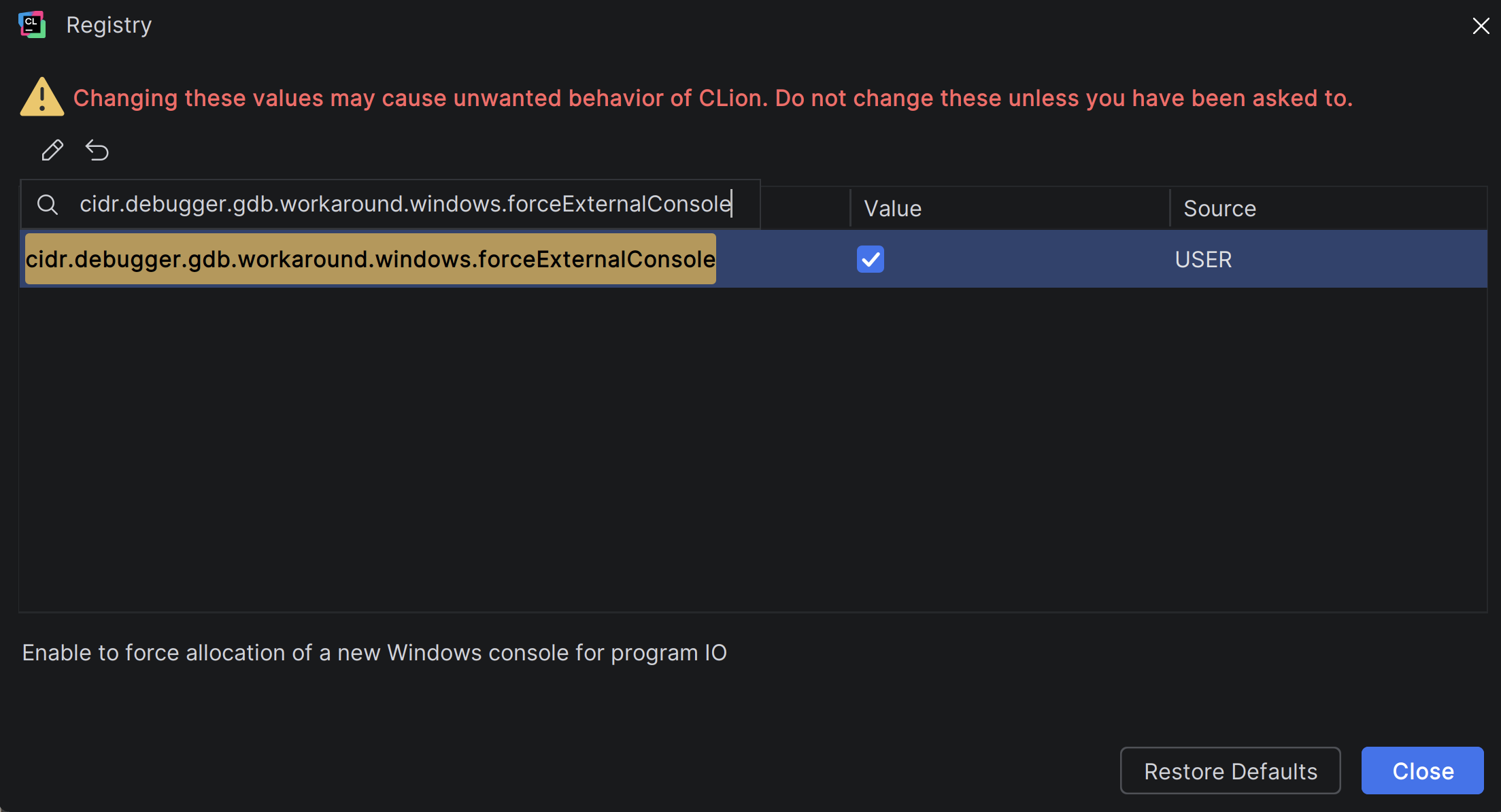Click the warning triangle icon

pos(41,97)
